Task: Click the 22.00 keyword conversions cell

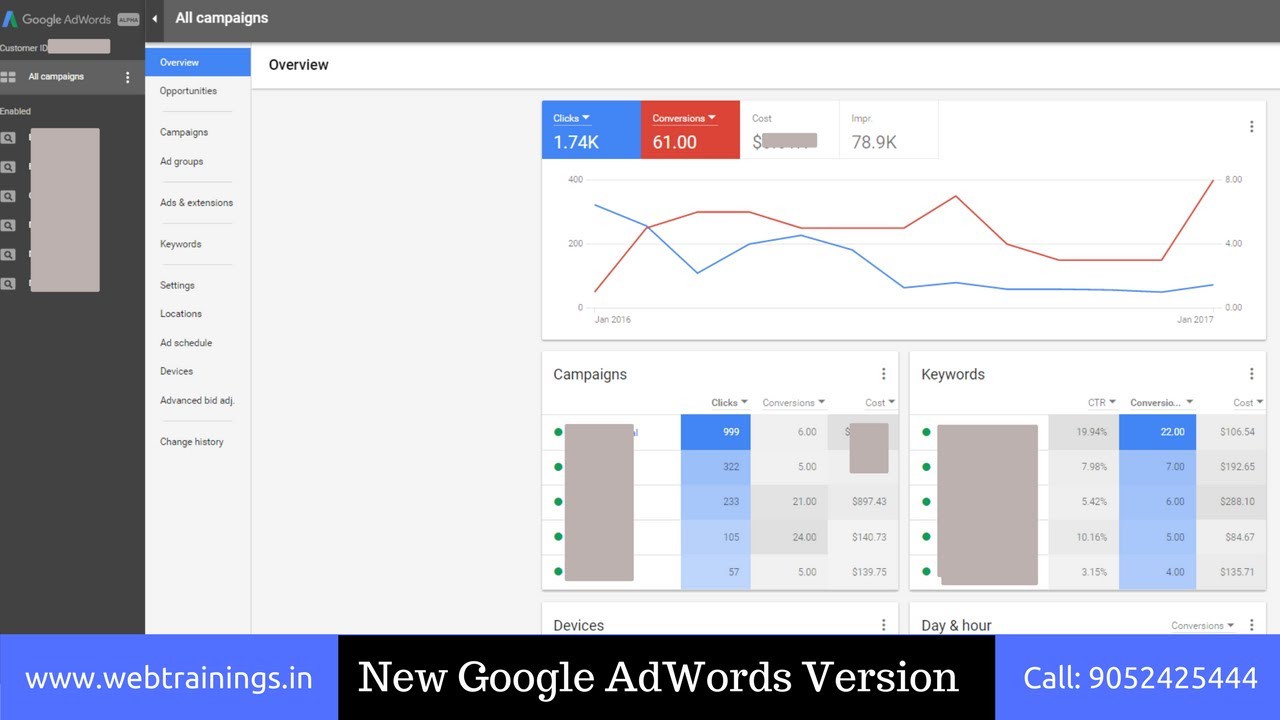Action: tap(1157, 432)
